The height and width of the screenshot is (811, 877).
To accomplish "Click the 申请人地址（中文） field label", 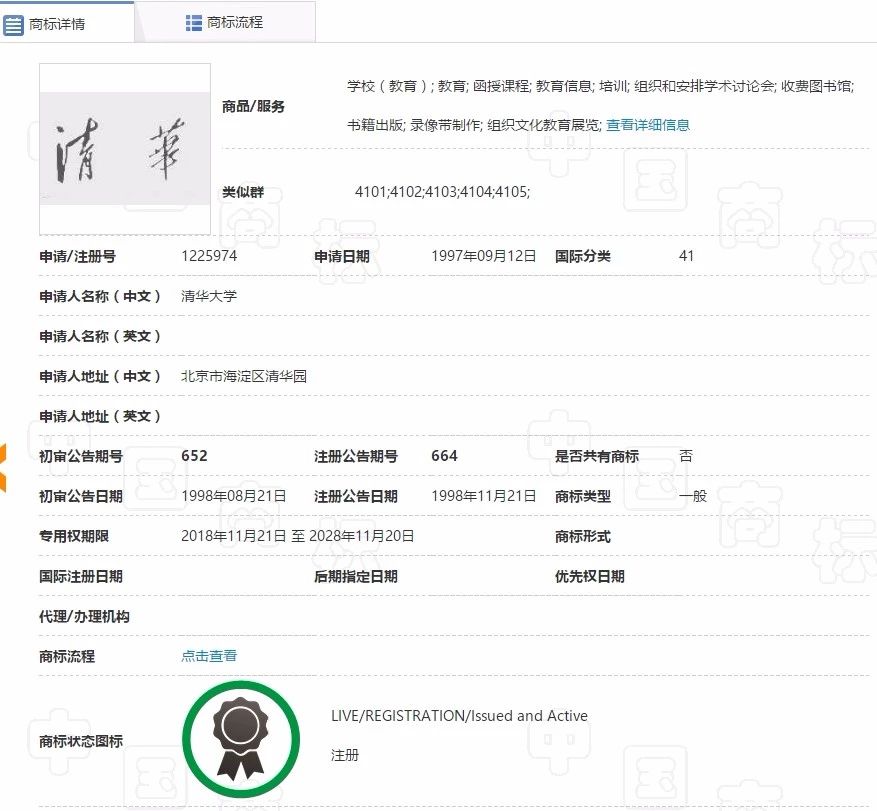I will [100, 376].
